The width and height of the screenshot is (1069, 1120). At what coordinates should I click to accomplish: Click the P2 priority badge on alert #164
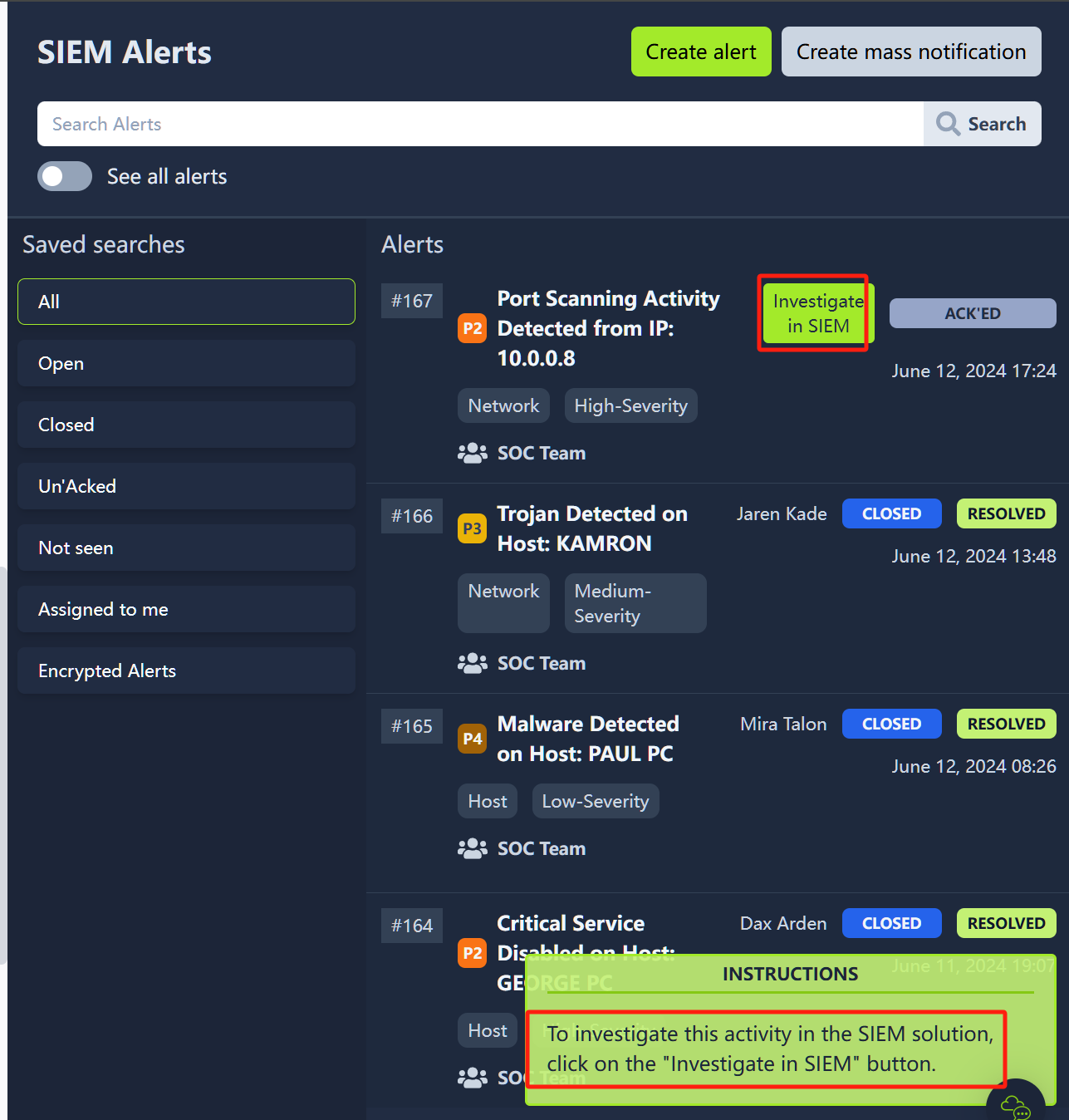click(472, 953)
